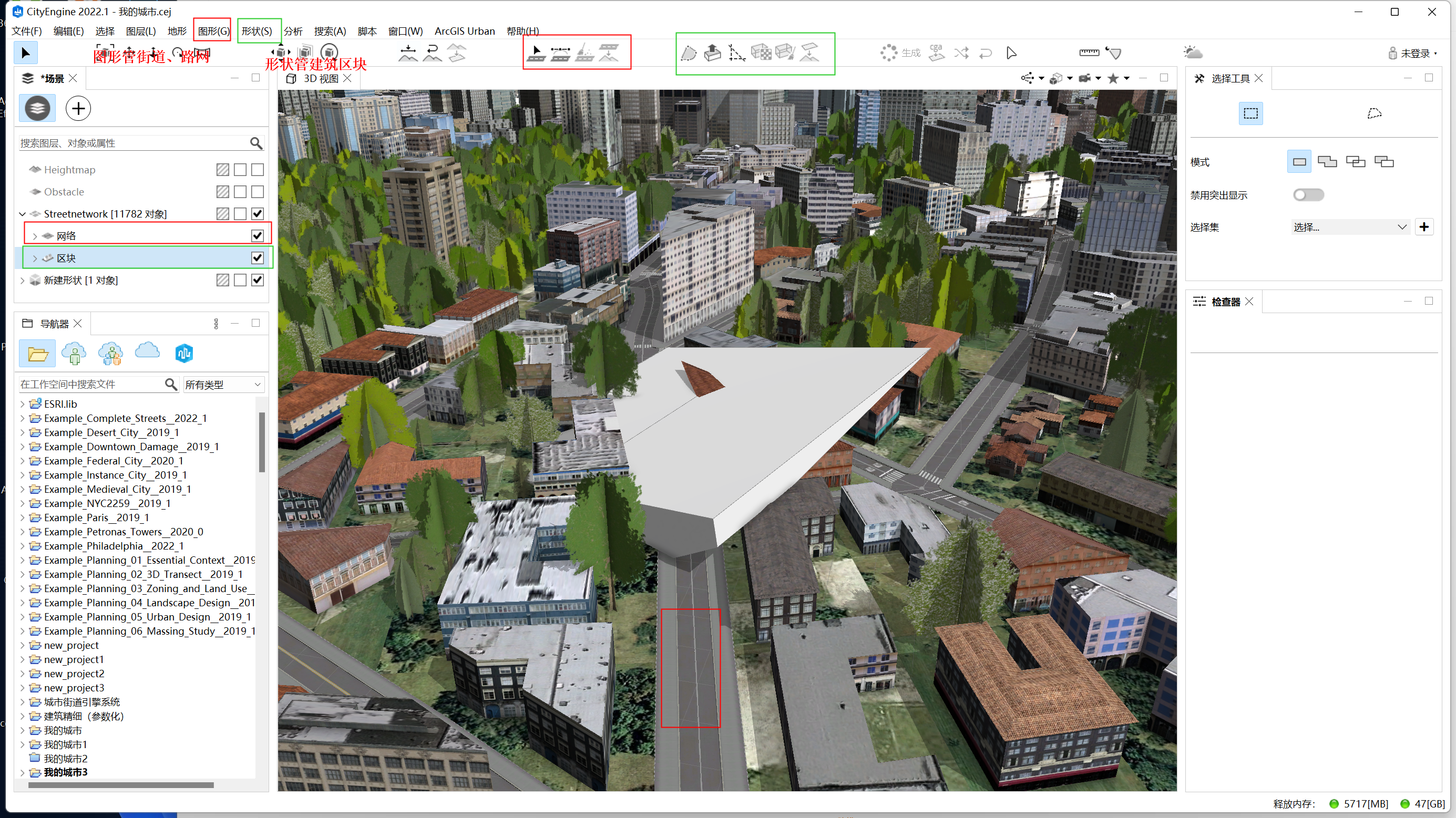Activate the push/pull shape tool
1456x818 pixels.
712,53
